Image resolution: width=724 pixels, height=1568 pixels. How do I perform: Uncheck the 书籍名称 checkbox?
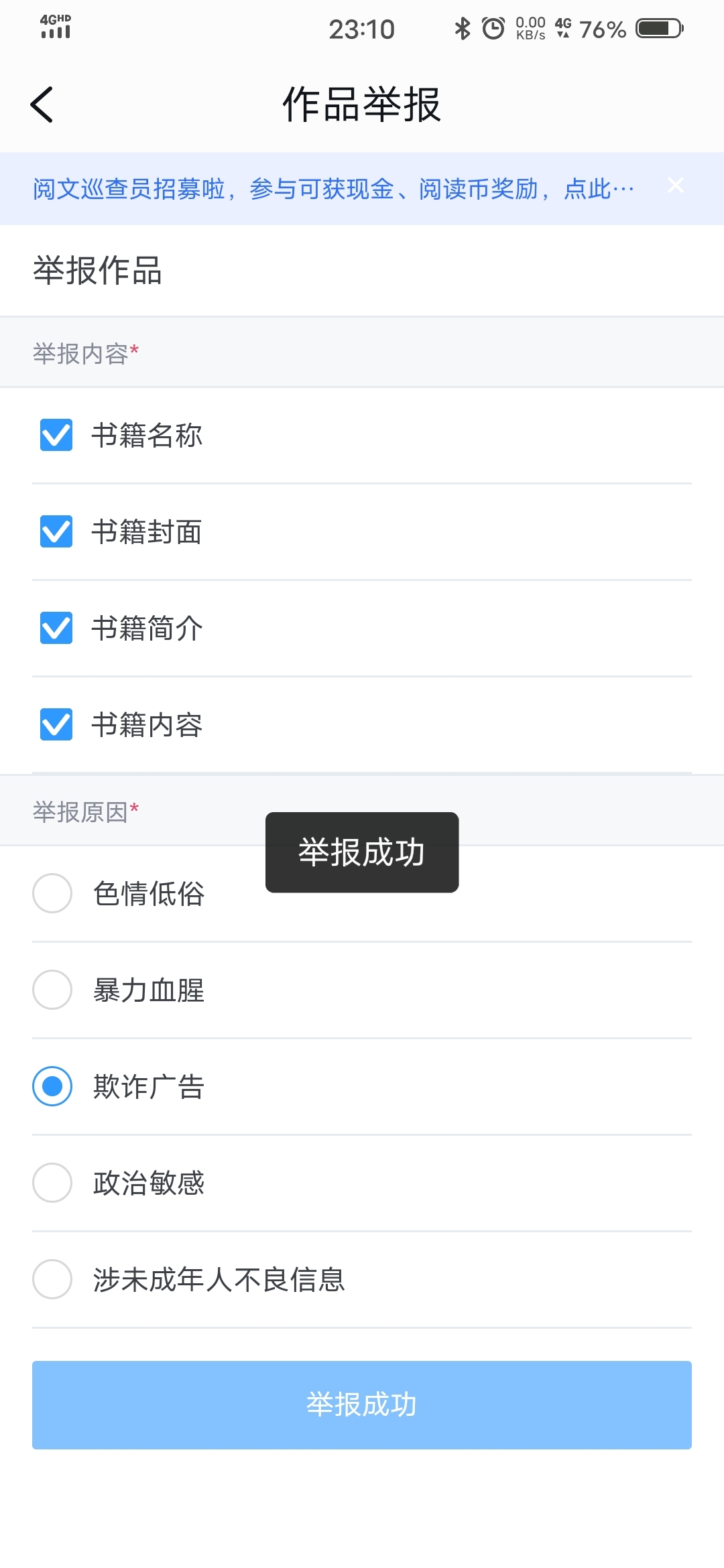[56, 435]
